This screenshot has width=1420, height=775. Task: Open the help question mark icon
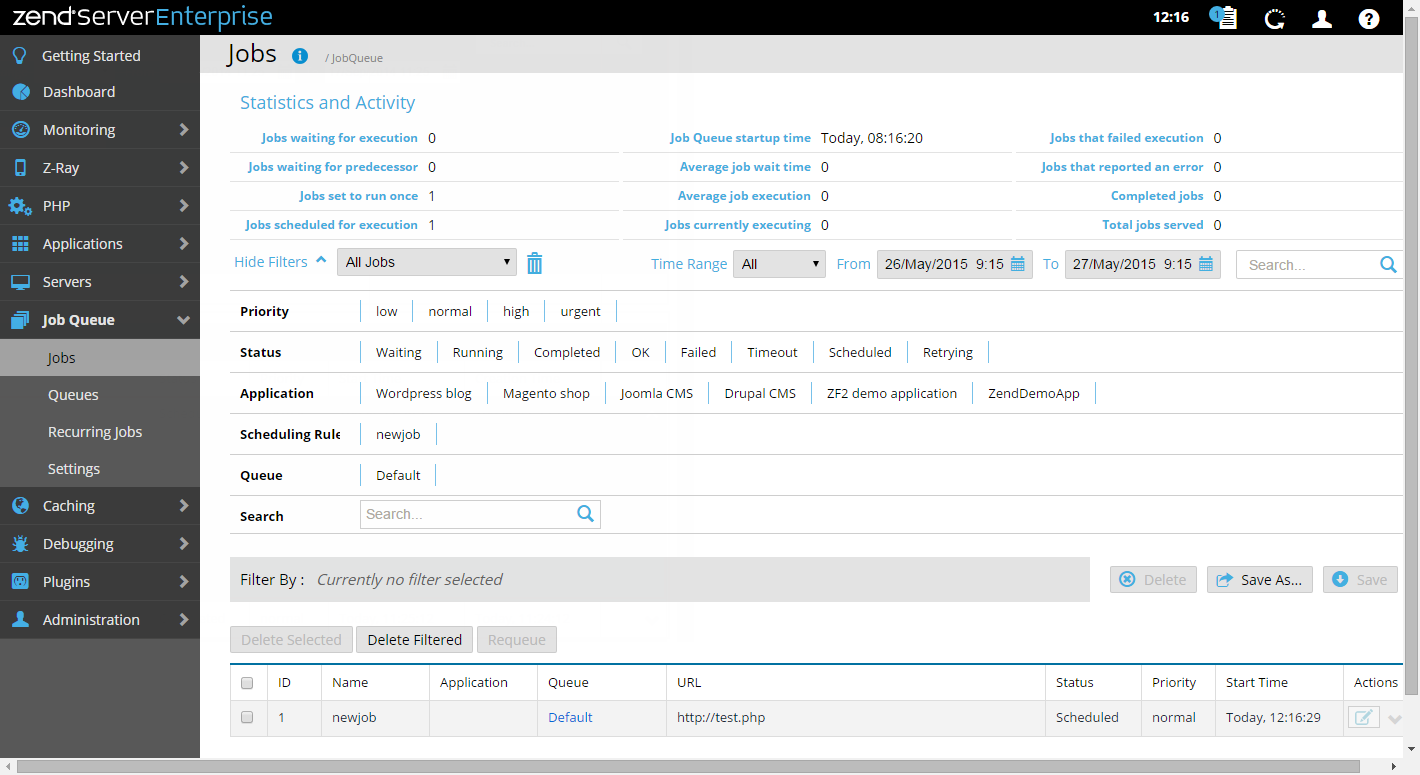click(1368, 18)
